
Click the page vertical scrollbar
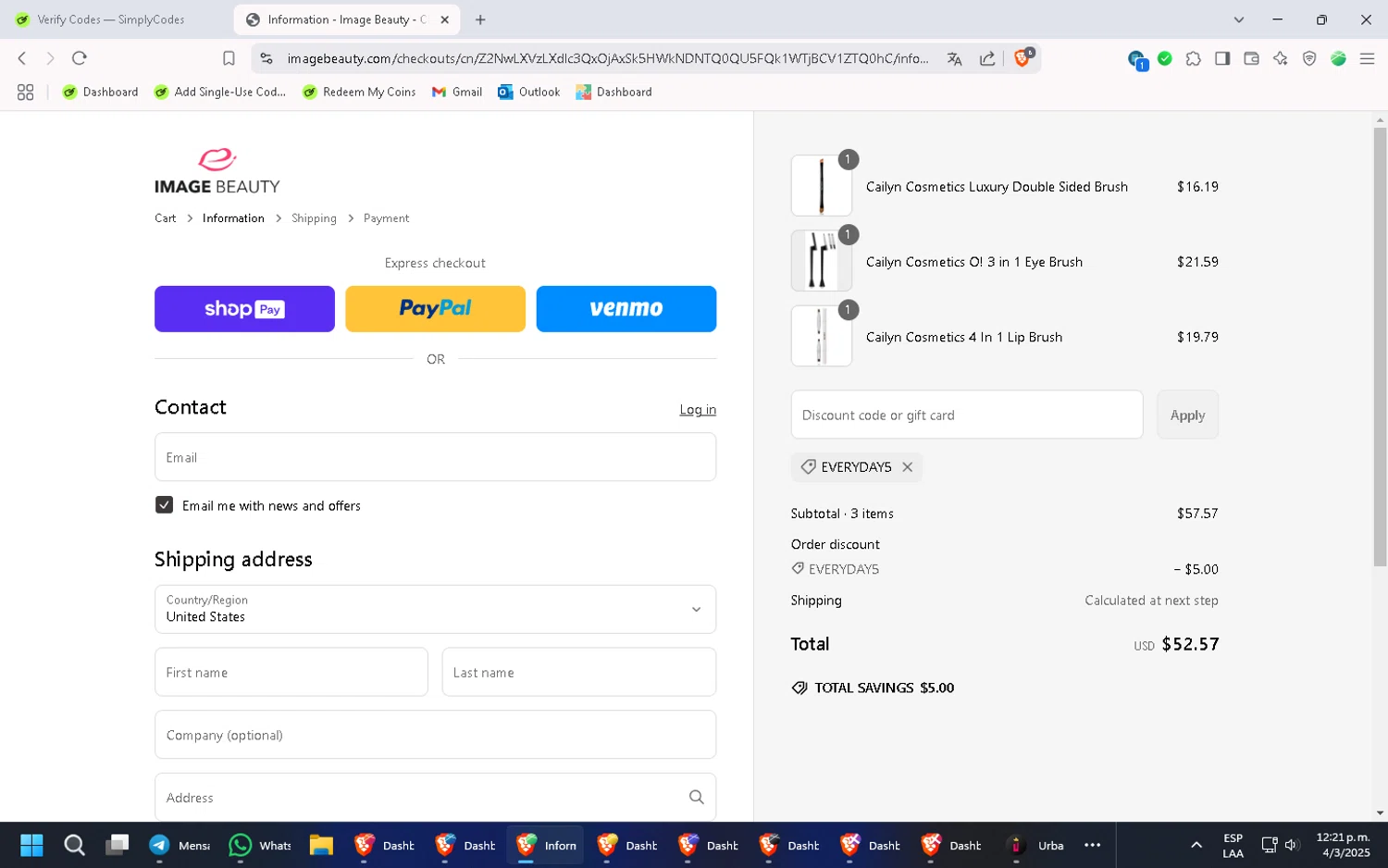(1380, 347)
